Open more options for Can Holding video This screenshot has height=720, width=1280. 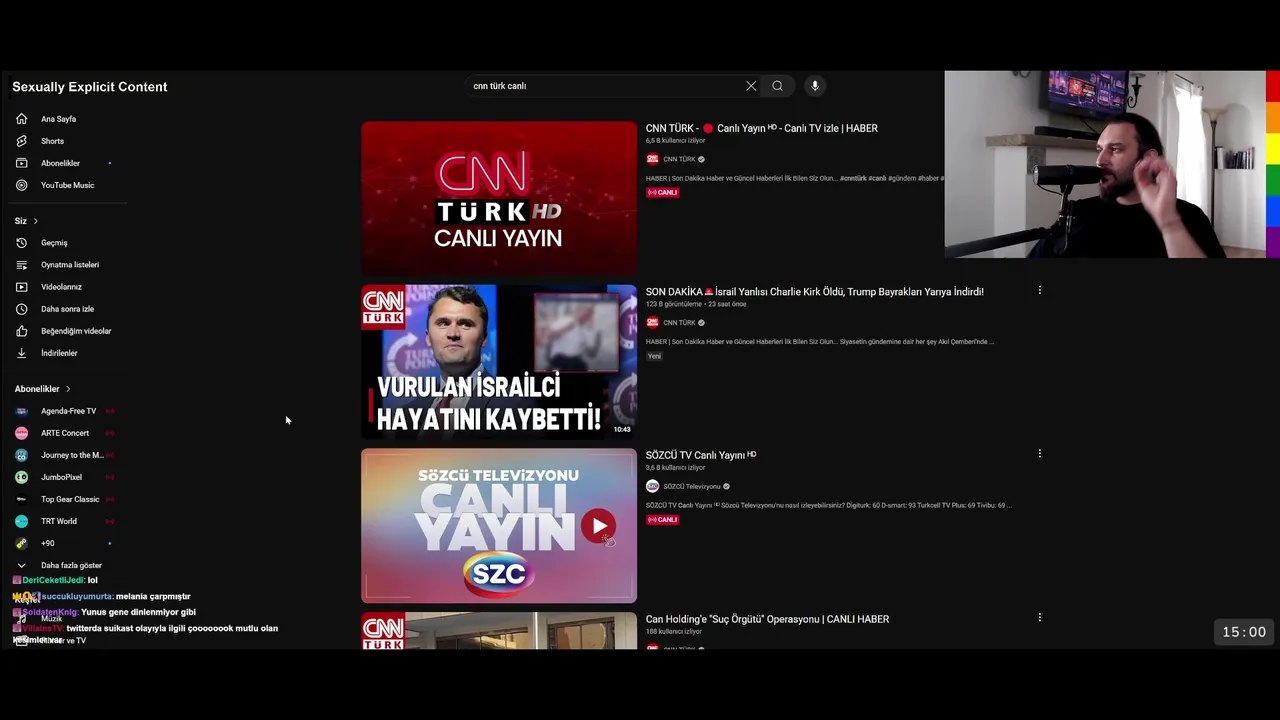point(1039,618)
